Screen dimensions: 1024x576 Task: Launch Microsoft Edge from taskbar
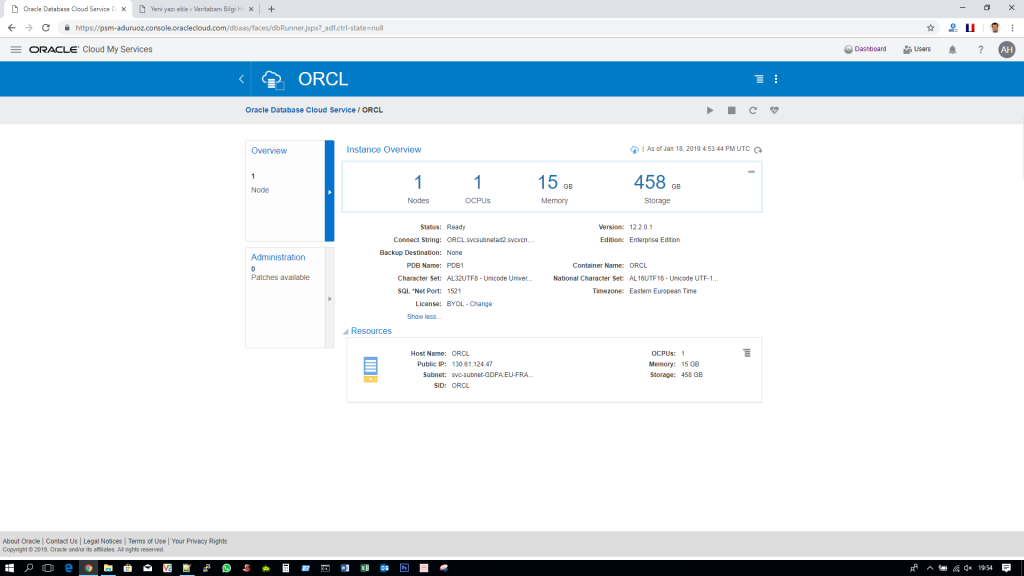pyautogui.click(x=69, y=568)
